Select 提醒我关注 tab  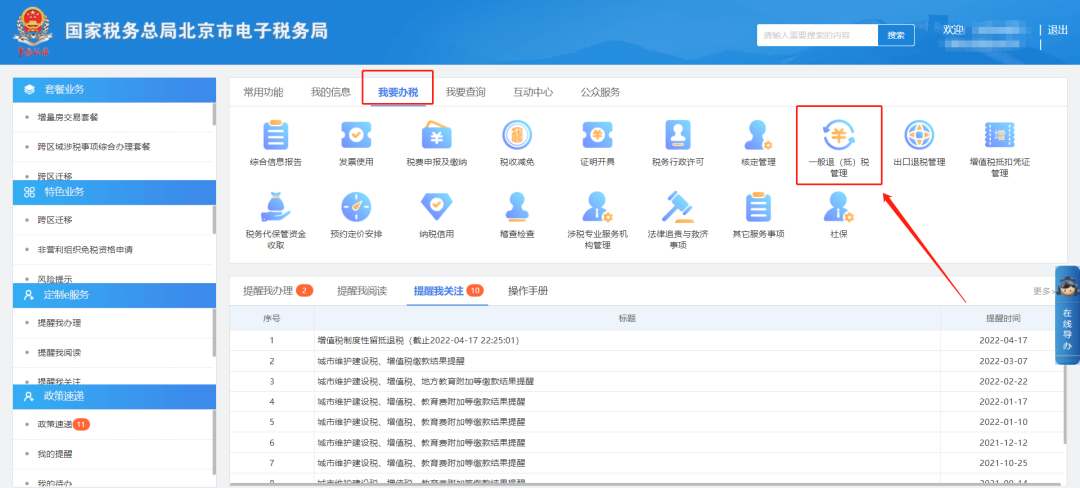click(448, 290)
